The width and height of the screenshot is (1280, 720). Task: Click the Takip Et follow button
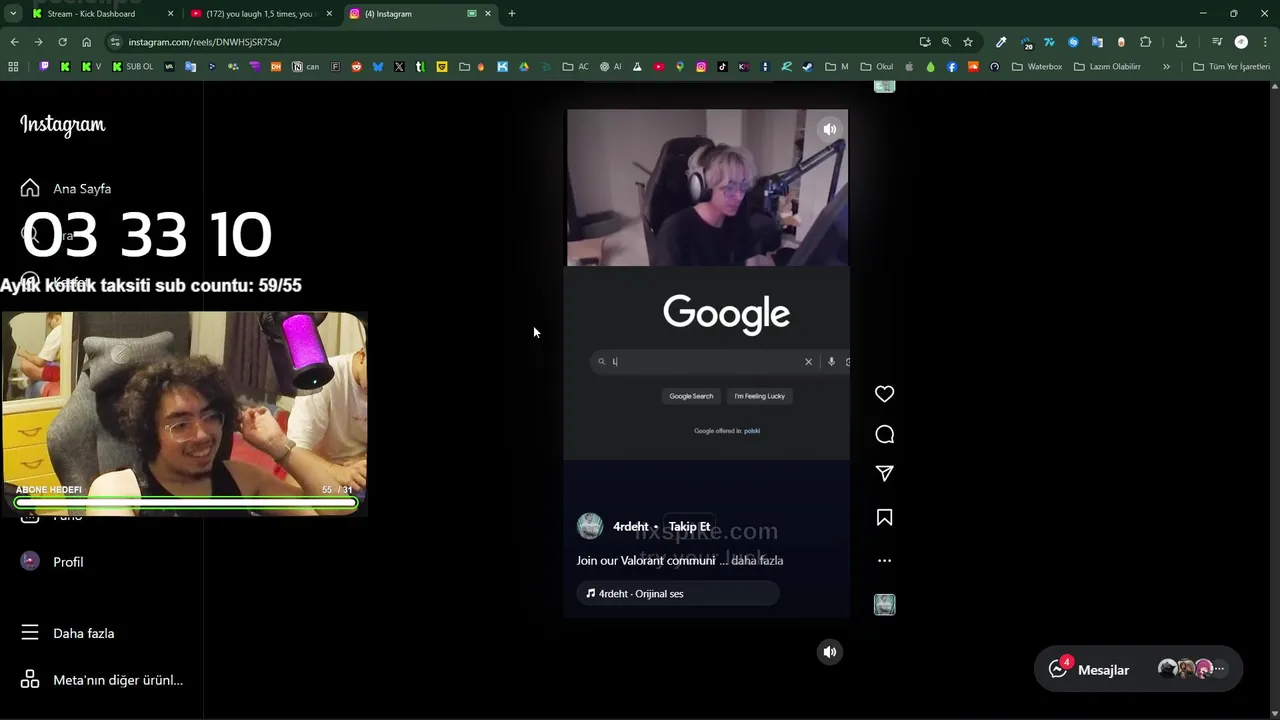pos(689,527)
